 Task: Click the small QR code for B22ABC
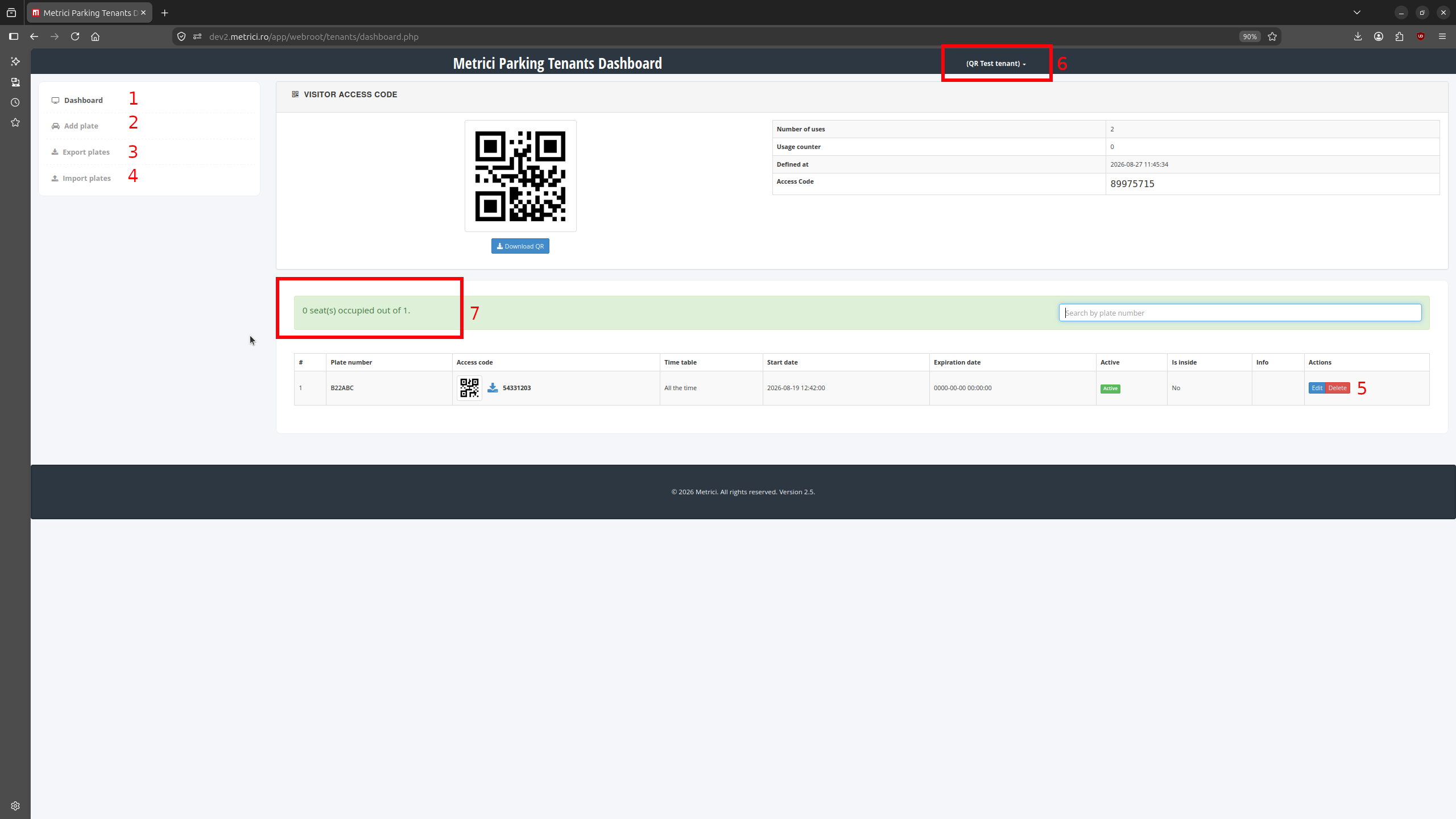point(469,388)
